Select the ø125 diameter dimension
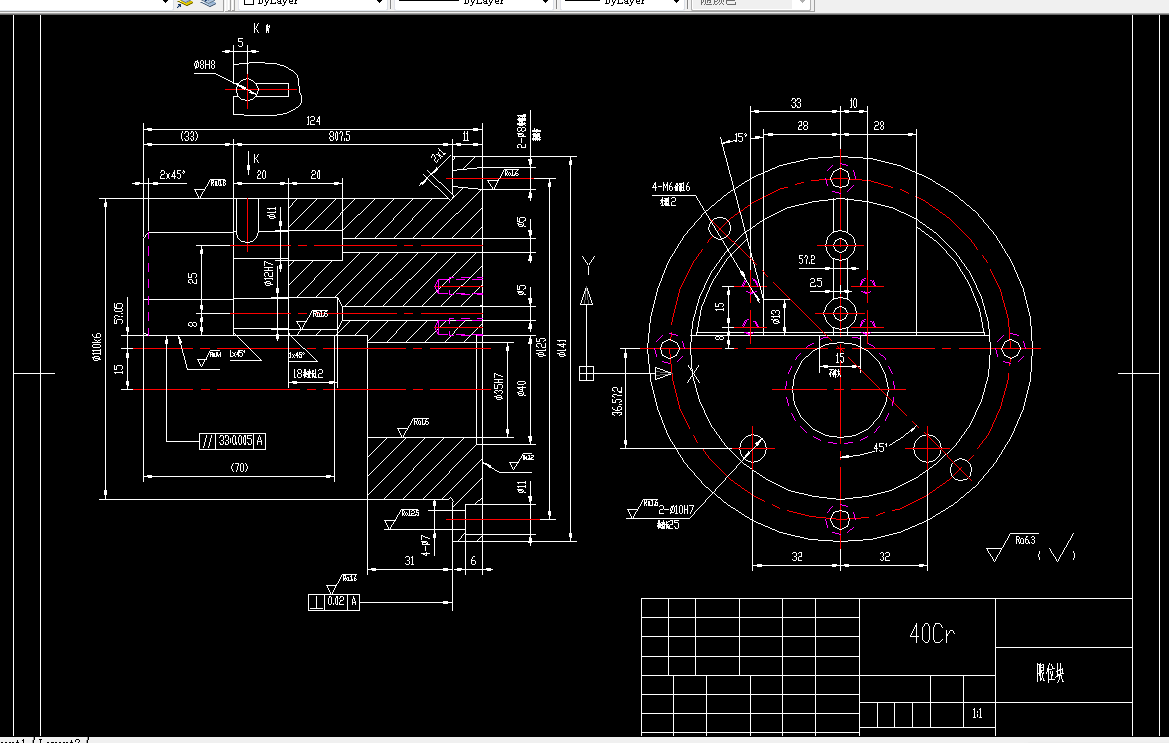Image resolution: width=1169 pixels, height=743 pixels. tap(542, 347)
